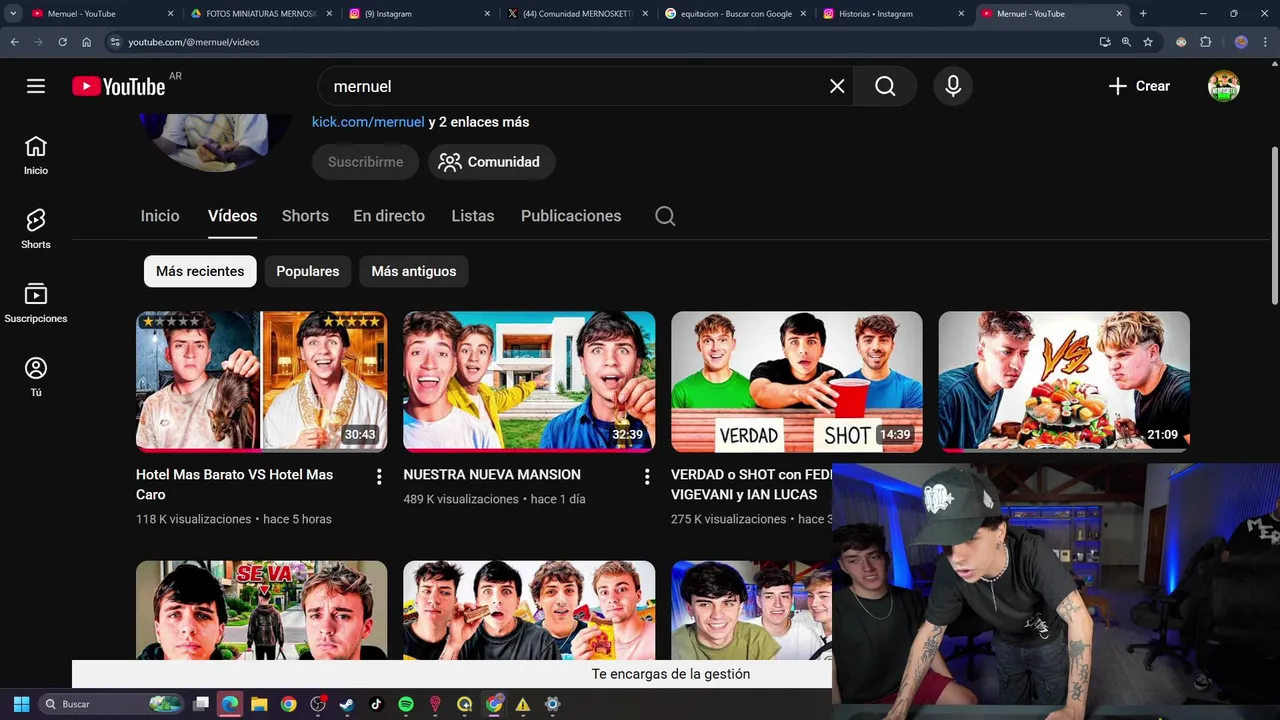Open a new browser tab
This screenshot has height=720, width=1280.
[x=1143, y=14]
